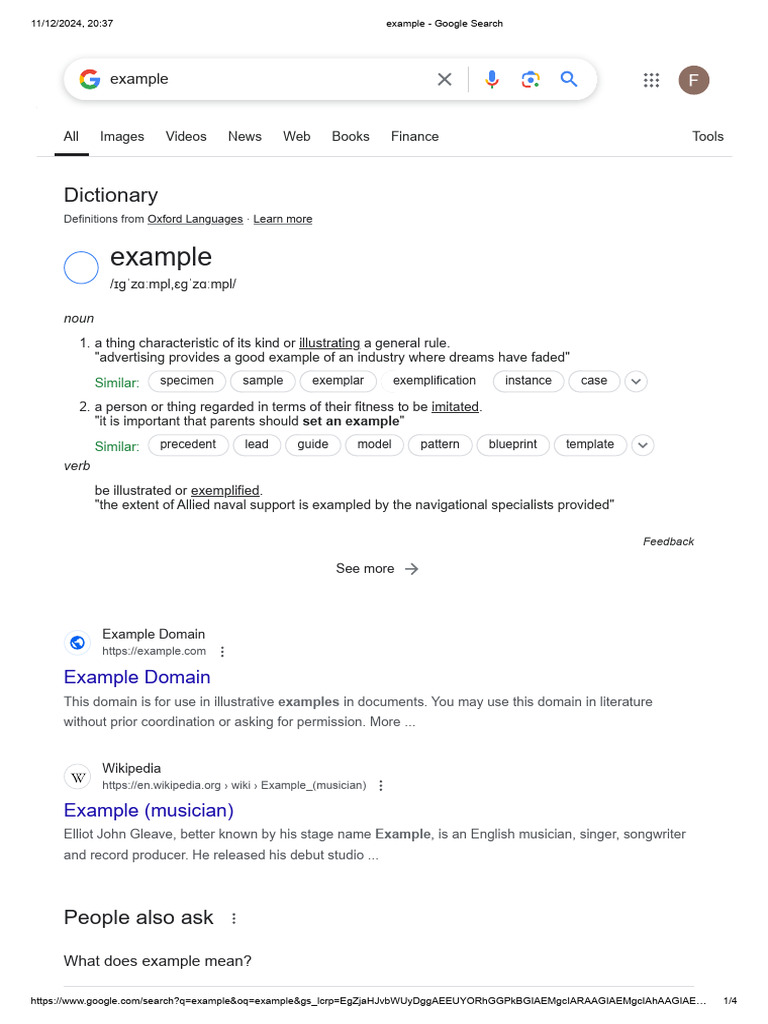This screenshot has height=1024, width=768.
Task: Open options menu for Wikipedia result
Action: click(x=381, y=786)
